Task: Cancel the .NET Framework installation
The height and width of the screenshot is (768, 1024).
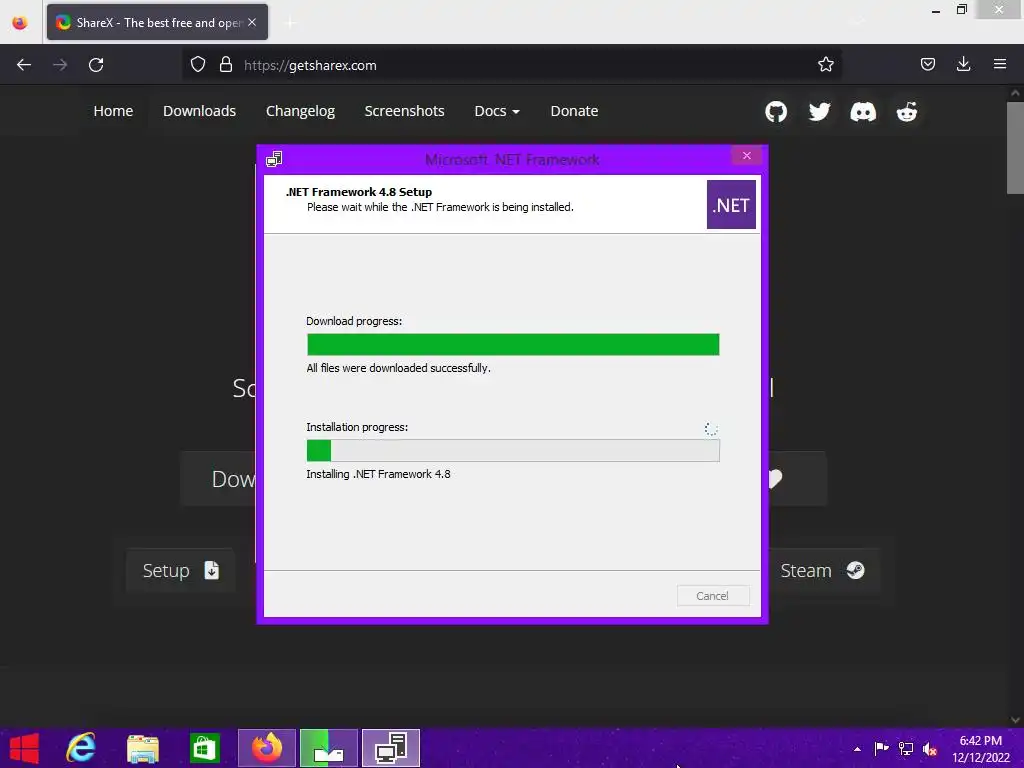Action: click(x=712, y=596)
